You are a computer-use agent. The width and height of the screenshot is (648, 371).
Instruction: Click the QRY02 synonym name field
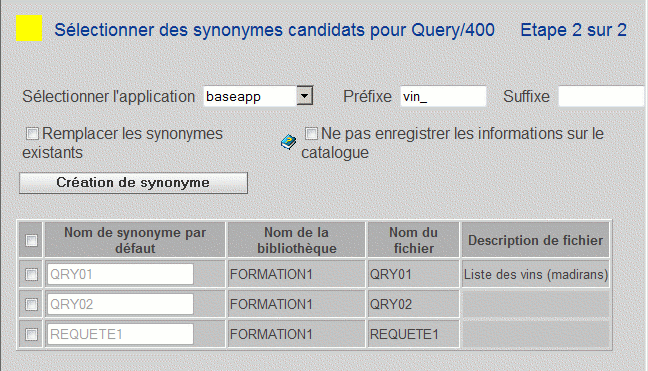120,304
